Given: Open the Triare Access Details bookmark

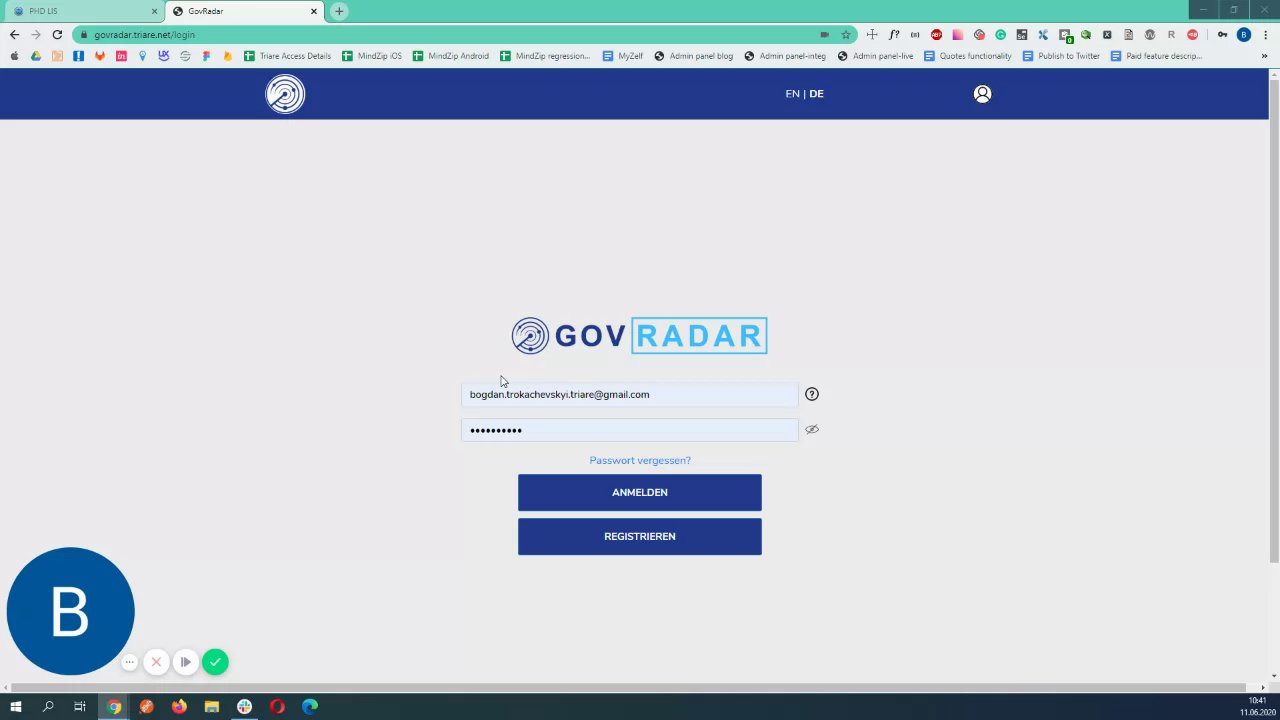Looking at the screenshot, I should pyautogui.click(x=288, y=56).
